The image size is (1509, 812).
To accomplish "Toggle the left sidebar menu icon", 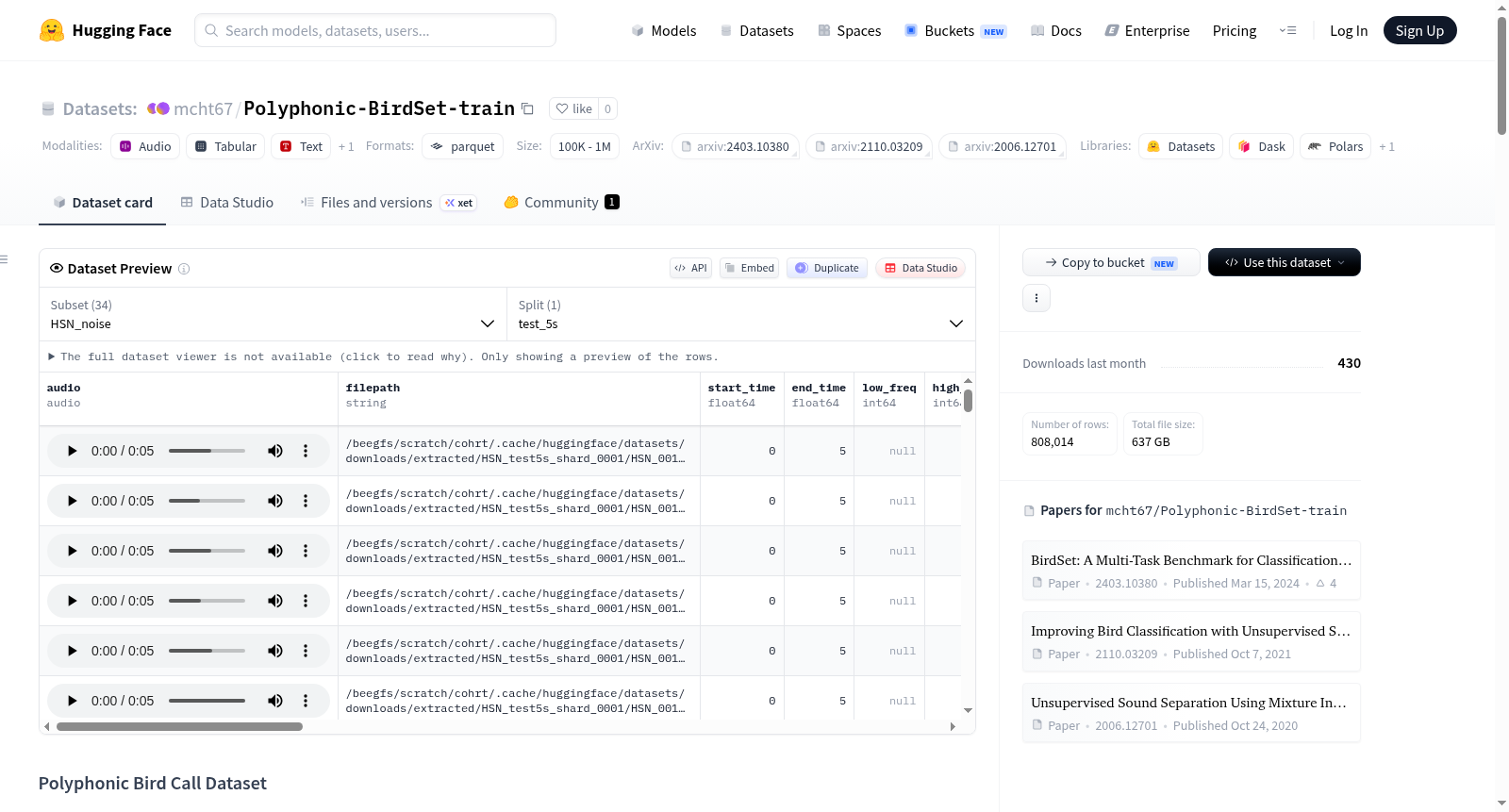I will [5, 259].
